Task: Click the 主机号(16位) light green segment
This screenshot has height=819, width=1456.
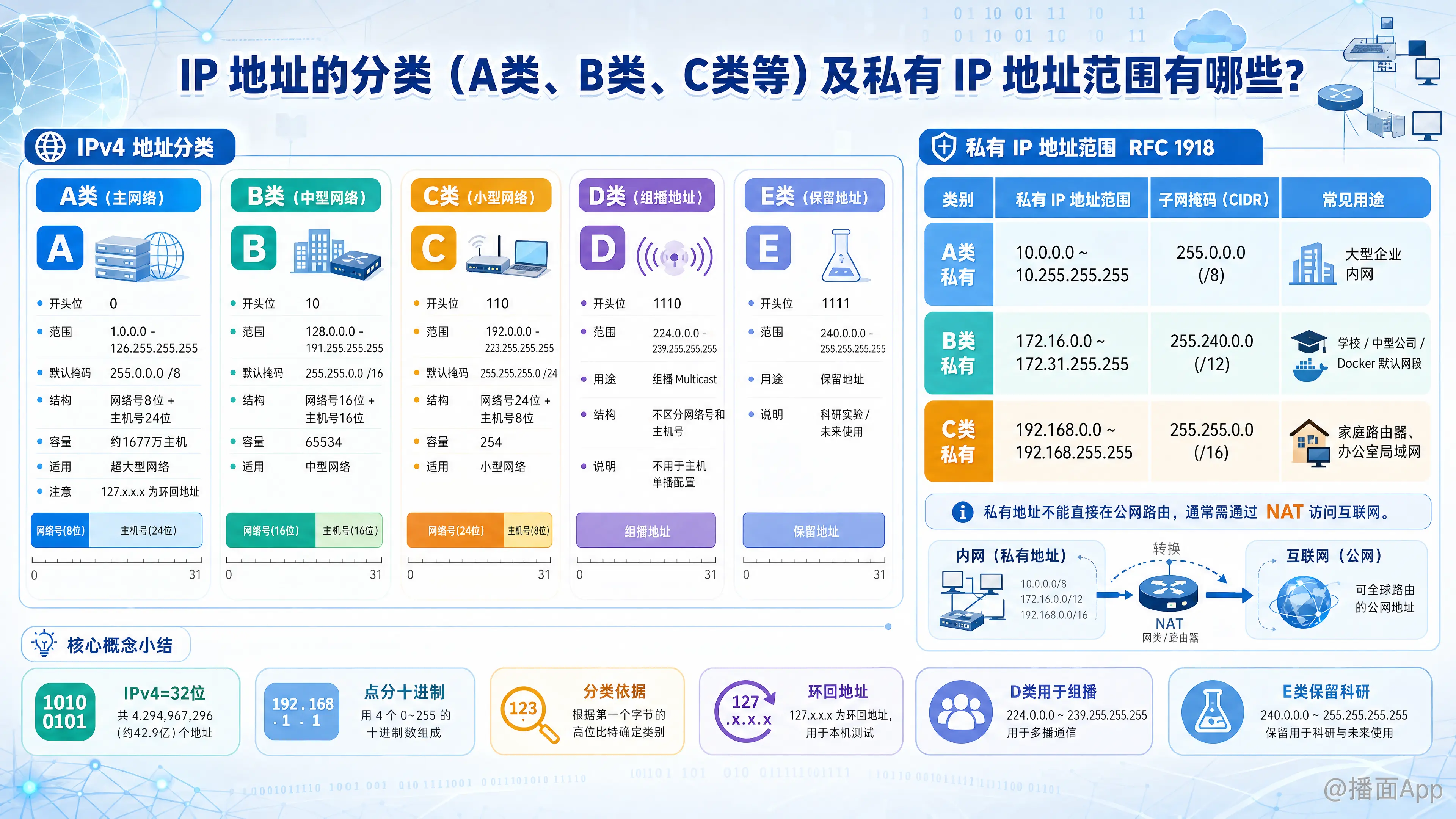Action: tap(349, 530)
